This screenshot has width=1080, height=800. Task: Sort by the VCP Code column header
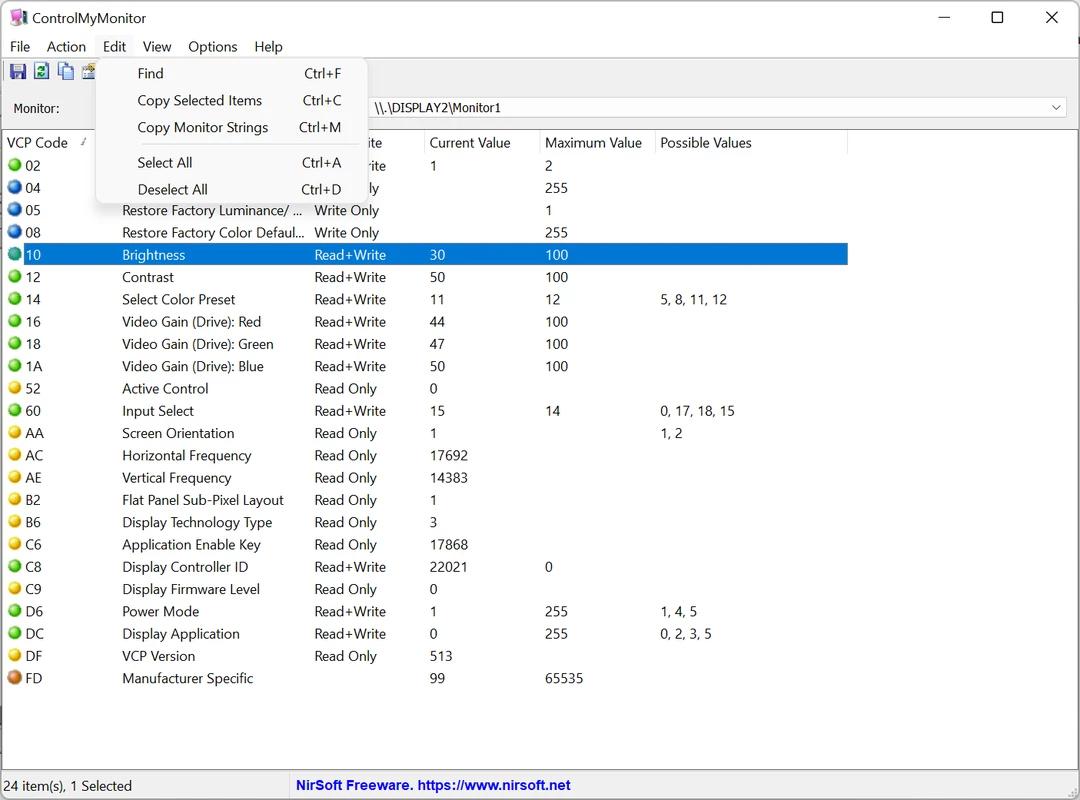point(48,143)
